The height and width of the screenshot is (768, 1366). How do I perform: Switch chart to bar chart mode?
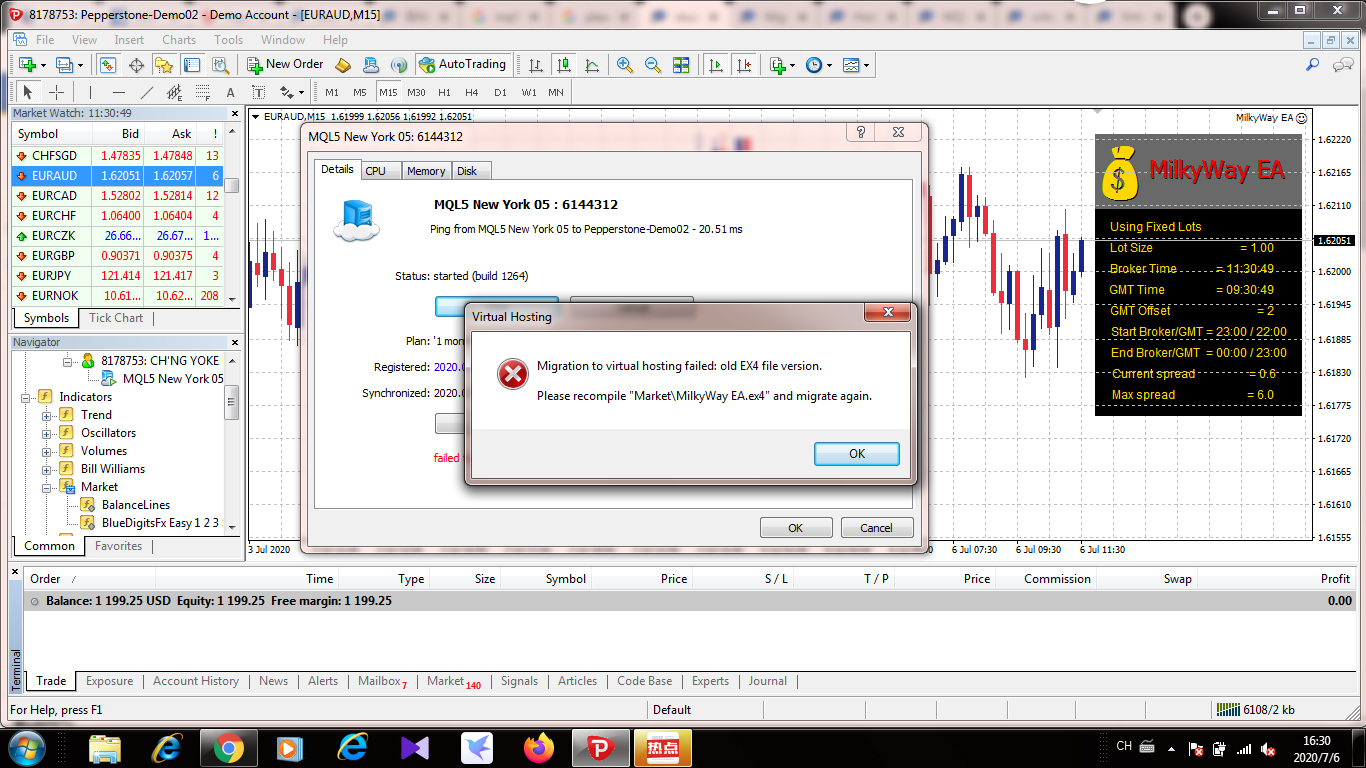(x=536, y=65)
